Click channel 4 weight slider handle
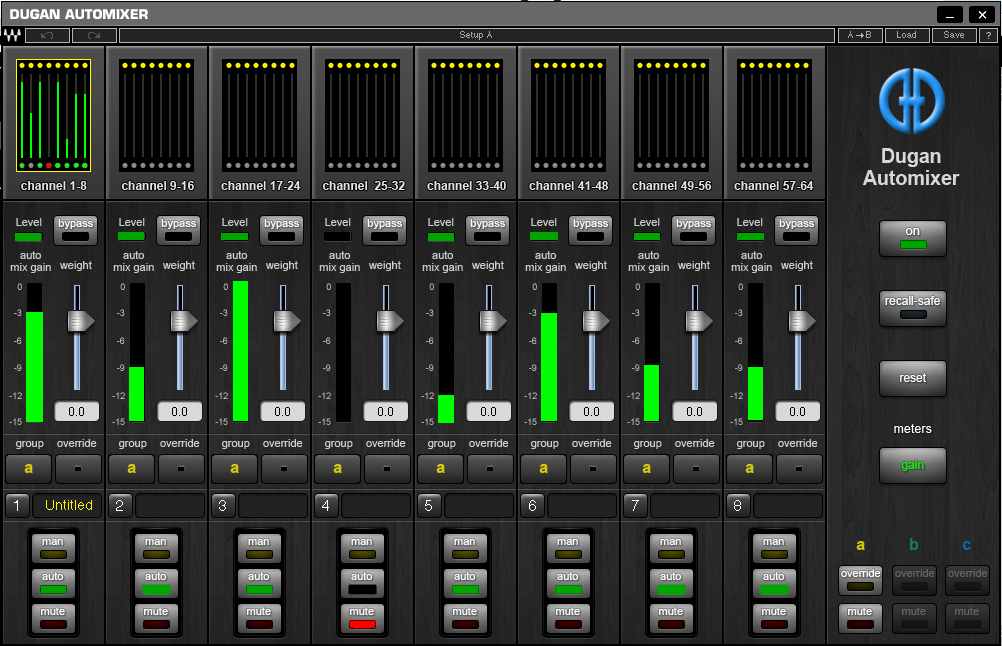This screenshot has width=1002, height=646. [x=389, y=321]
